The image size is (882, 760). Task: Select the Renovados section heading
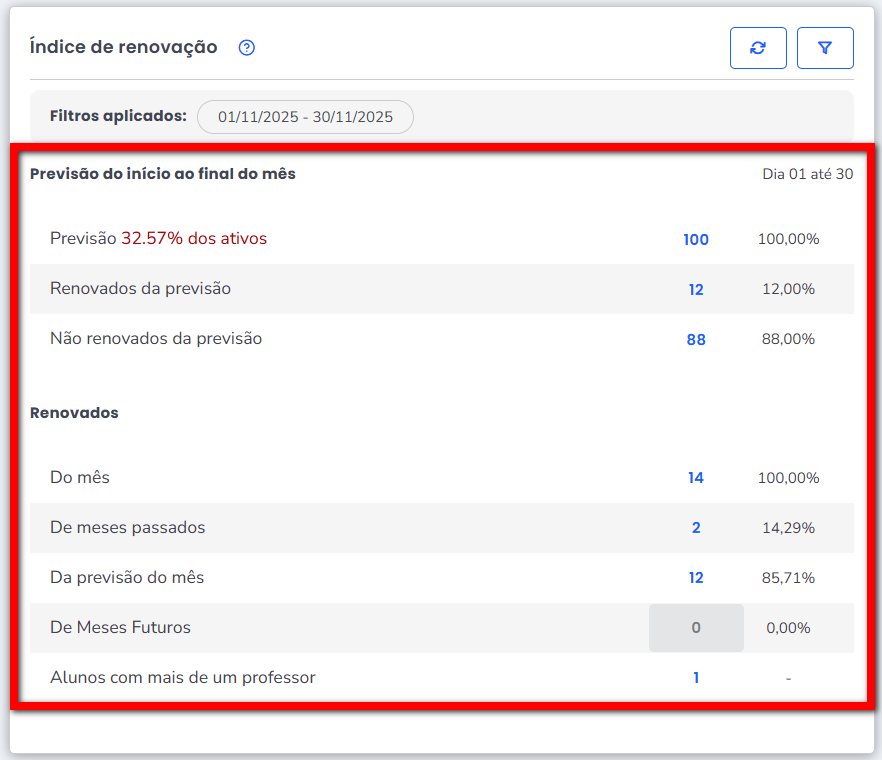click(x=74, y=413)
